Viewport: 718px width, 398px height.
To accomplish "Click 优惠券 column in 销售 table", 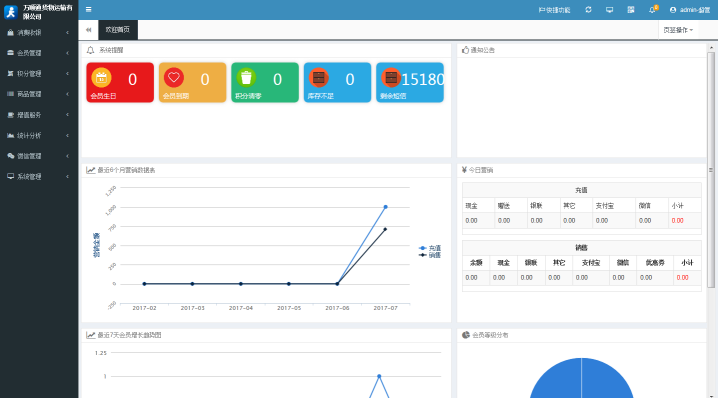I will (655, 263).
